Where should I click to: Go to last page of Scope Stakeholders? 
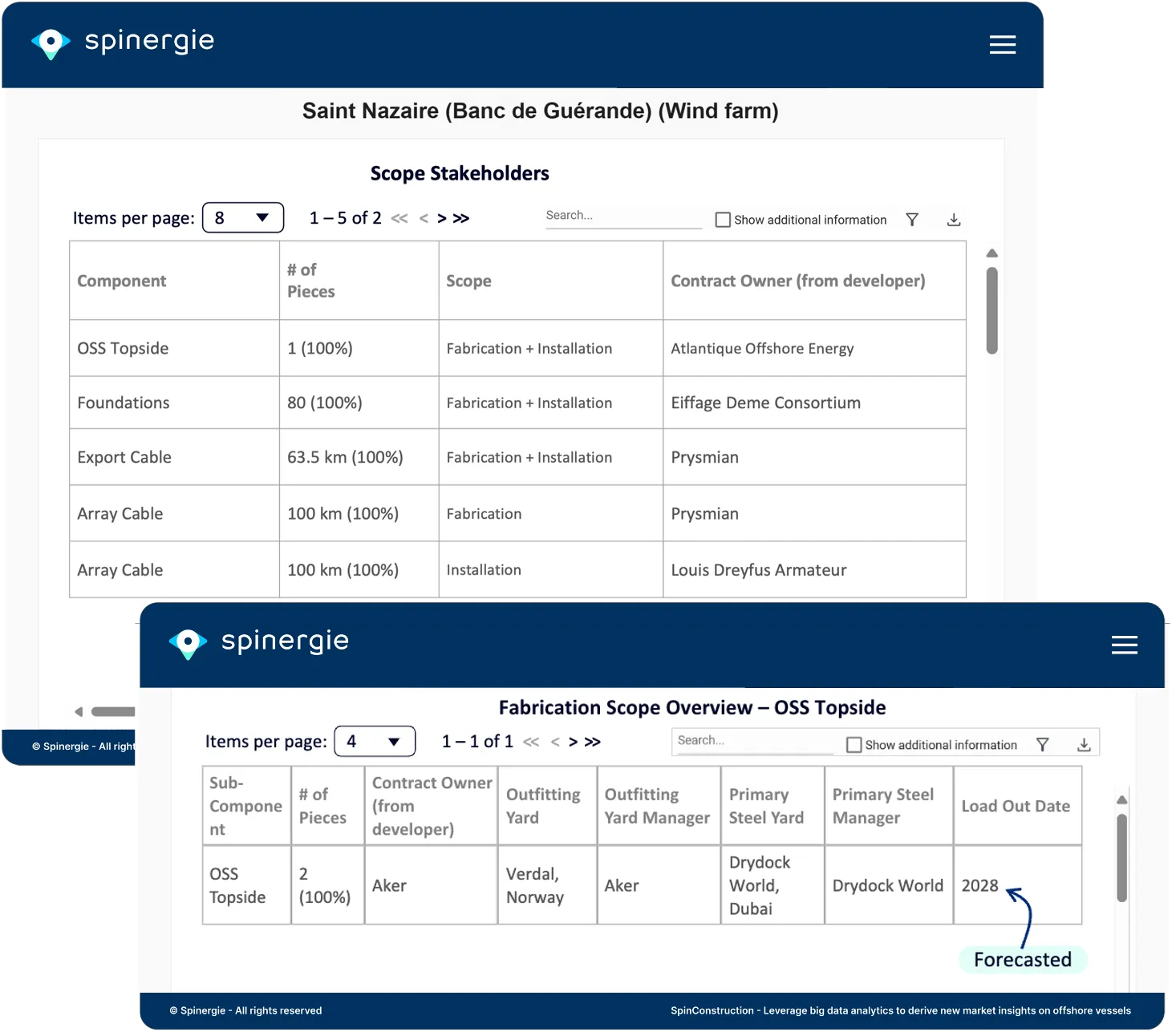pos(461,218)
